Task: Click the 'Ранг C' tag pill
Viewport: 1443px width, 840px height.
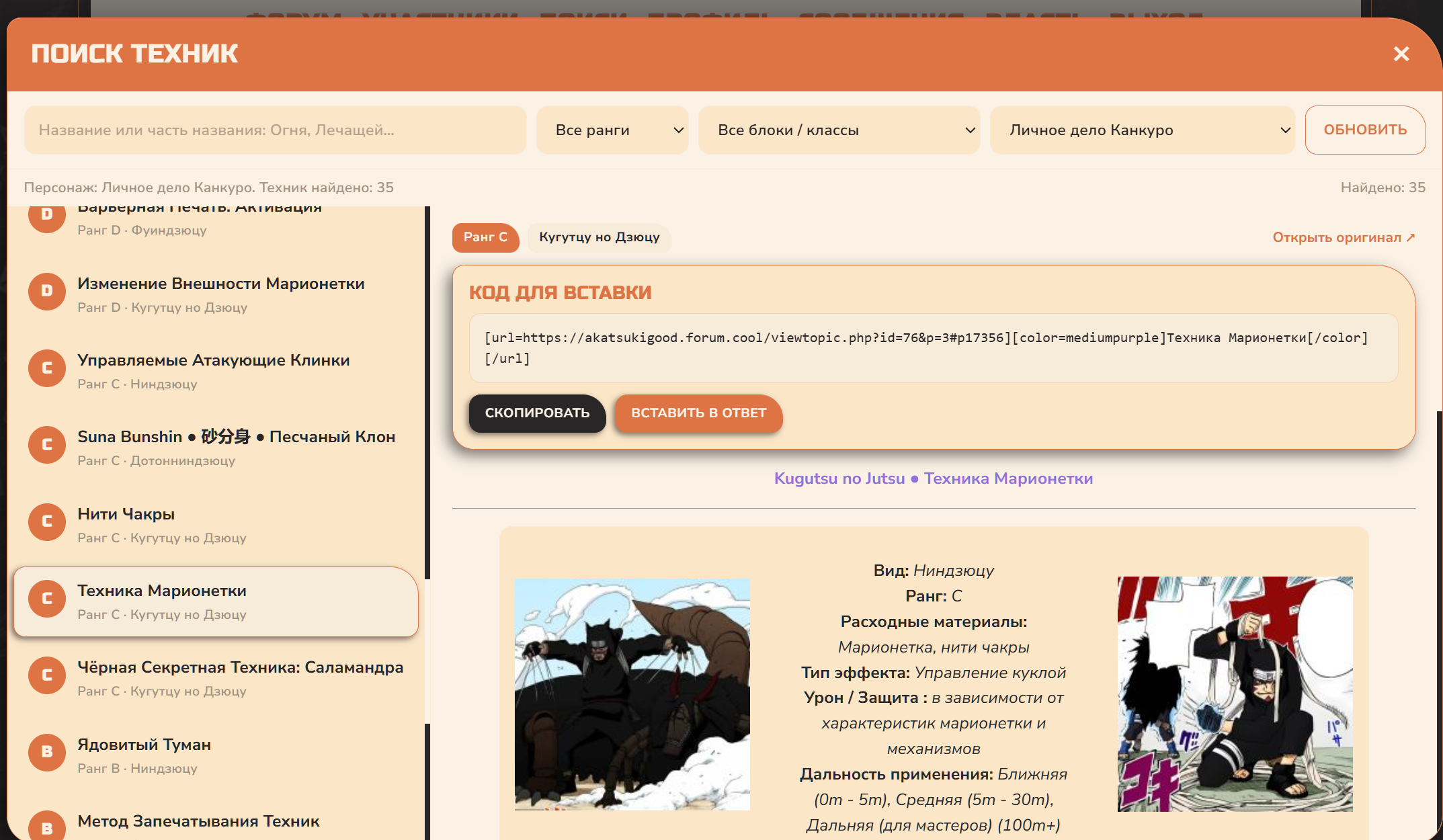Action: pyautogui.click(x=485, y=237)
